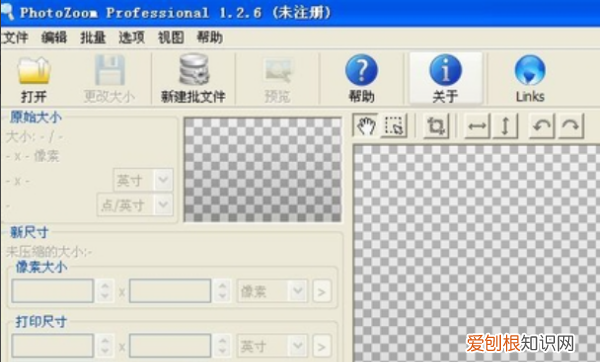The height and width of the screenshot is (362, 600).
Task: Click the 预览 preview toolbar icon
Action: coord(277,80)
